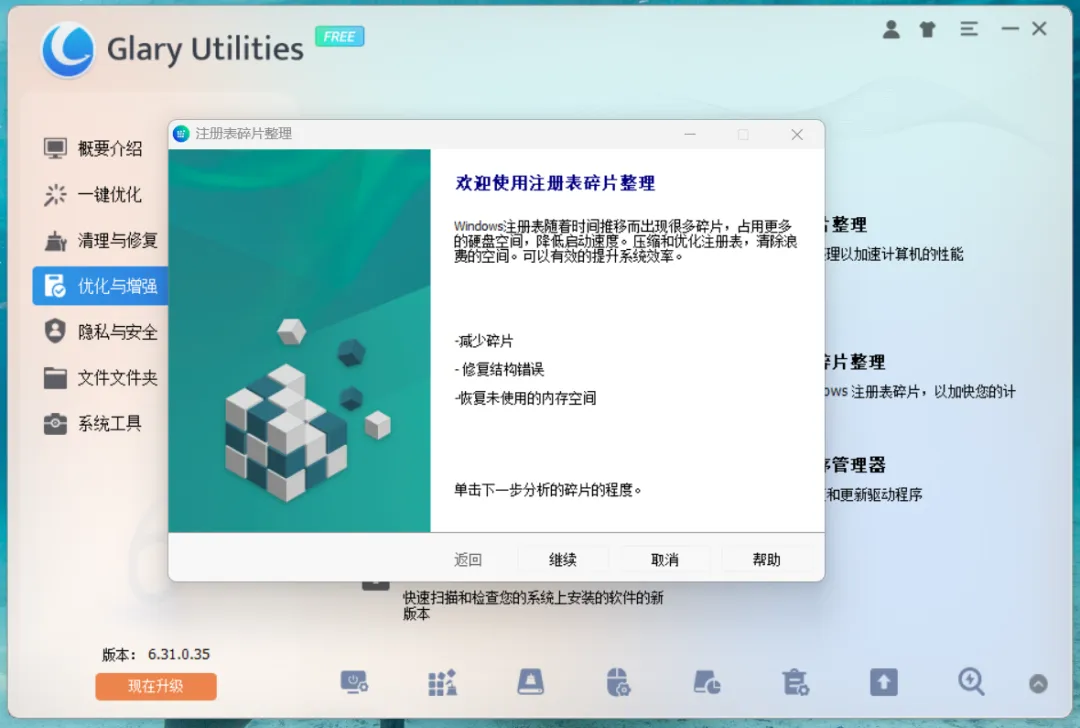Screen dimensions: 1080x728
Task: Click the -减少碎片 line
Action: click(484, 341)
